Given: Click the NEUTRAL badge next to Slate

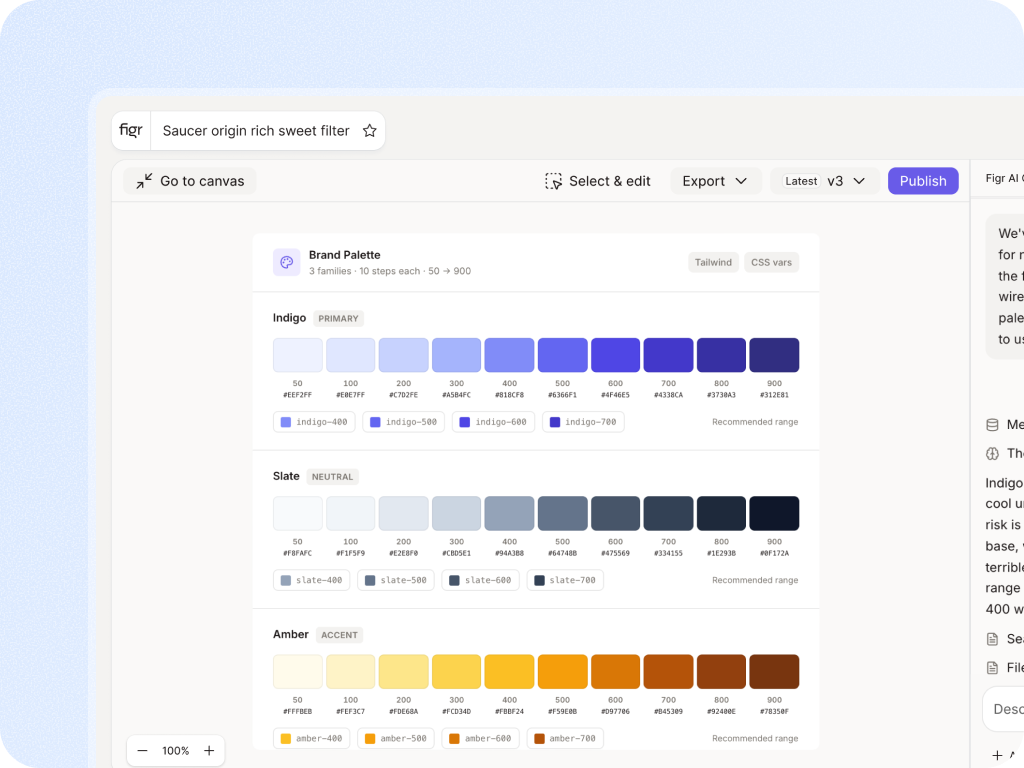Looking at the screenshot, I should pos(332,477).
